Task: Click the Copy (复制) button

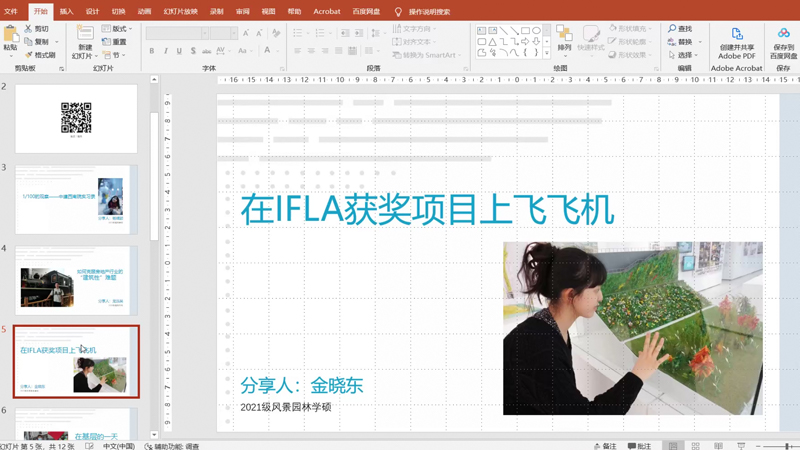Action: (x=37, y=41)
